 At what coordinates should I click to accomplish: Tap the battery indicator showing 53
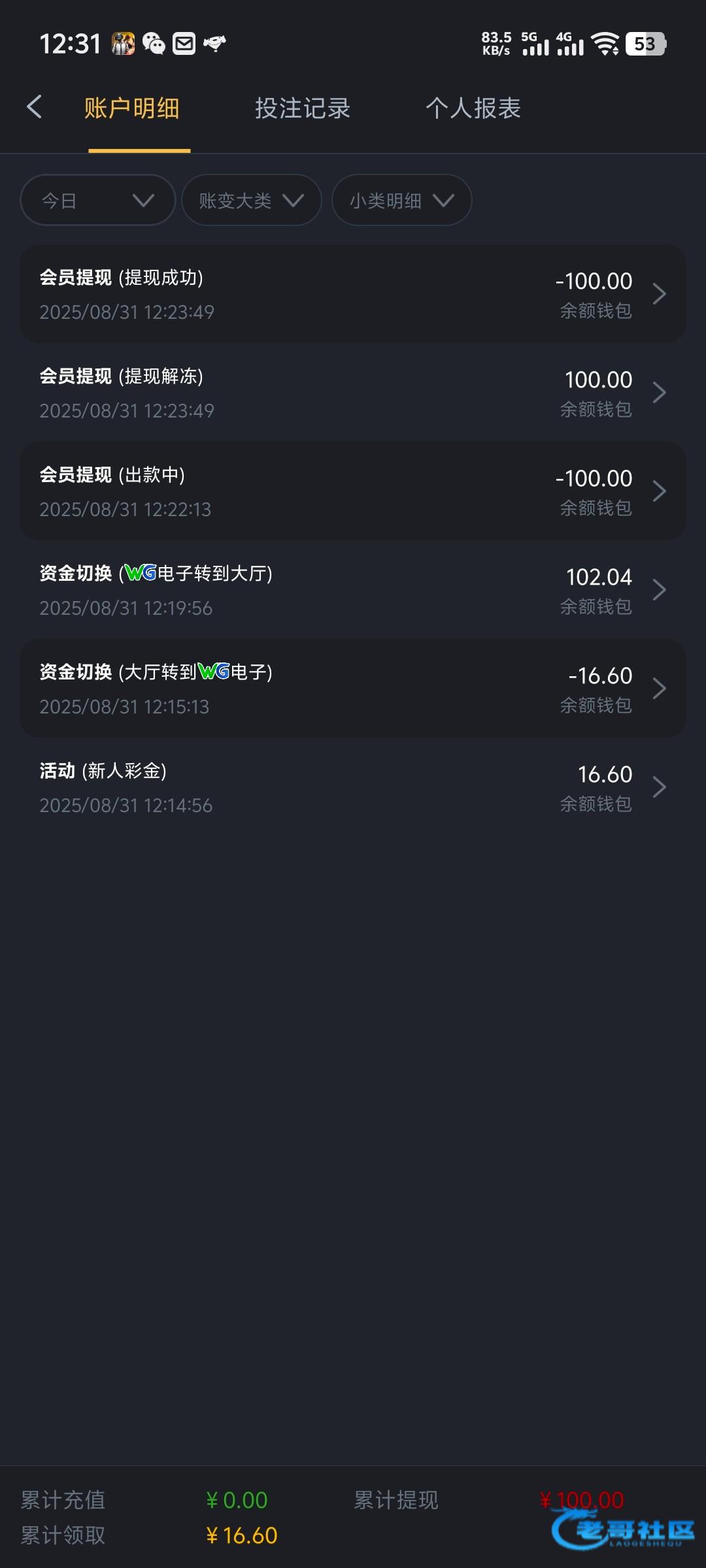point(645,44)
